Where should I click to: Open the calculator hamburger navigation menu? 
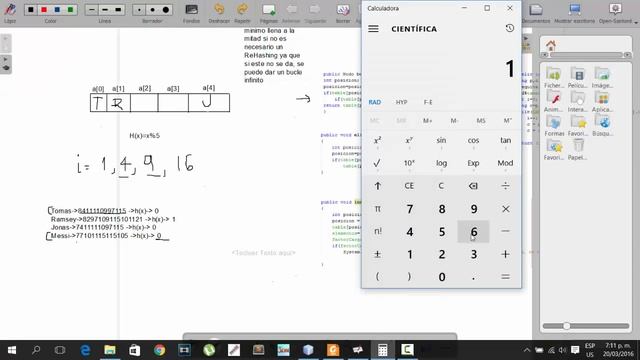[x=373, y=29]
